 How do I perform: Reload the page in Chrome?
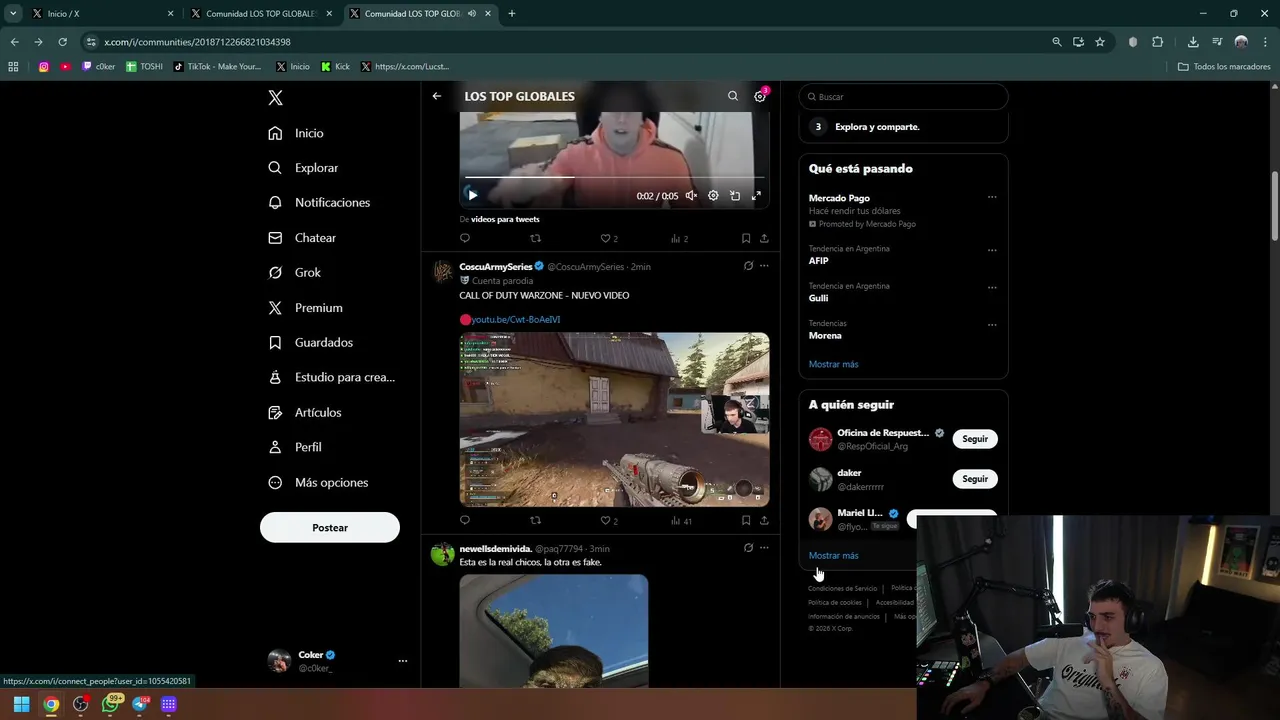point(62,42)
